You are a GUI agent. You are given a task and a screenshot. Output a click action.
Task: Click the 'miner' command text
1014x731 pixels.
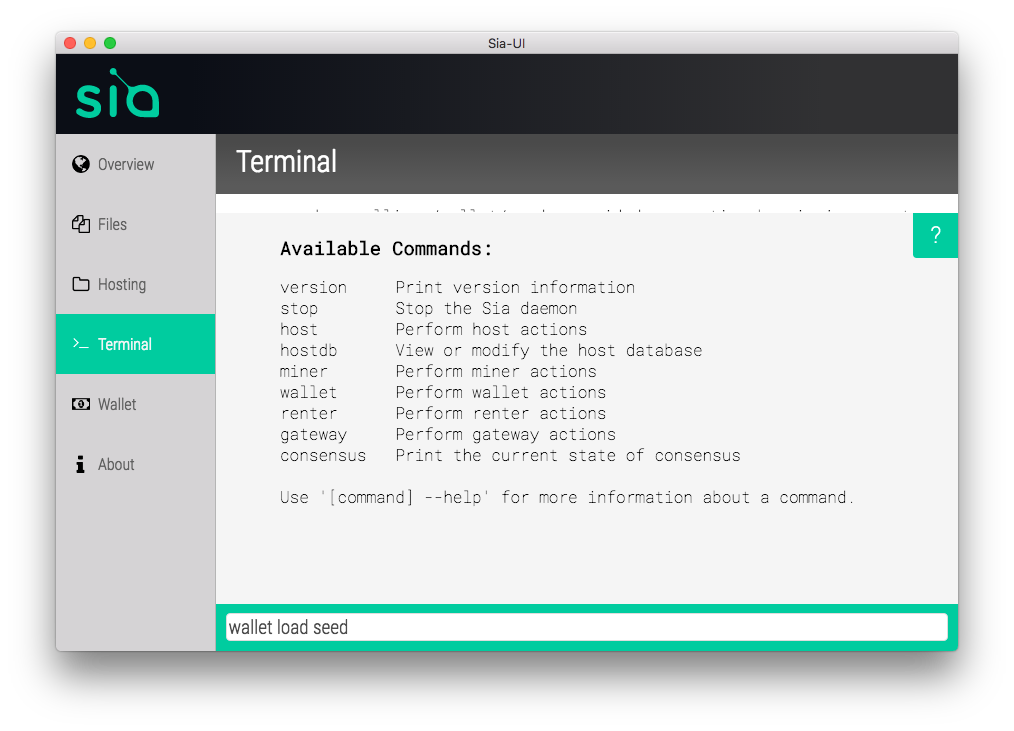tap(304, 371)
